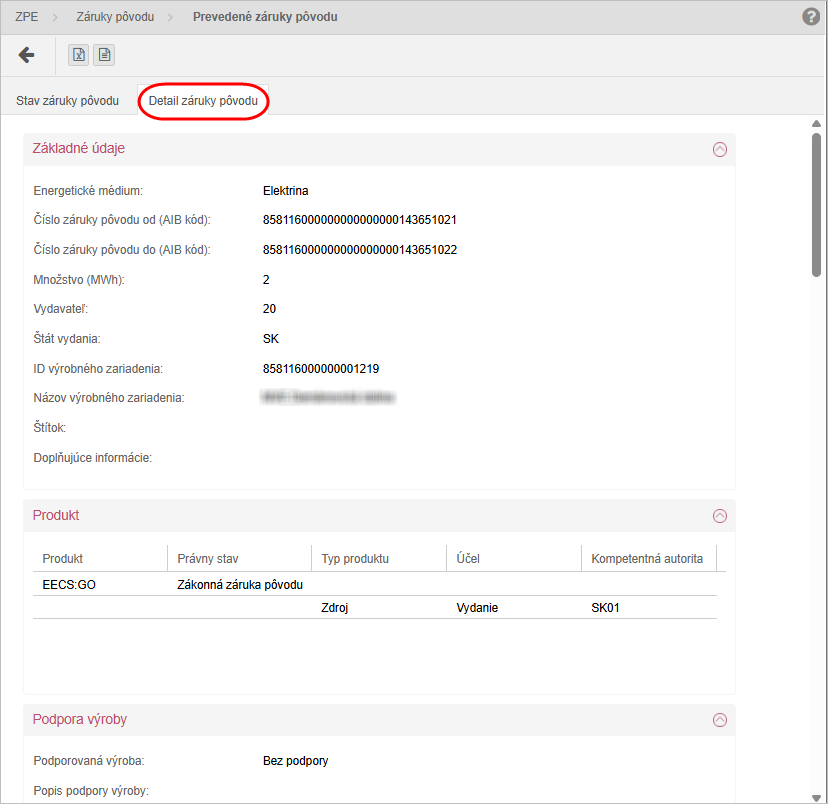828x811 pixels.
Task: Sort by Produkt column header
Action: pyautogui.click(x=63, y=558)
